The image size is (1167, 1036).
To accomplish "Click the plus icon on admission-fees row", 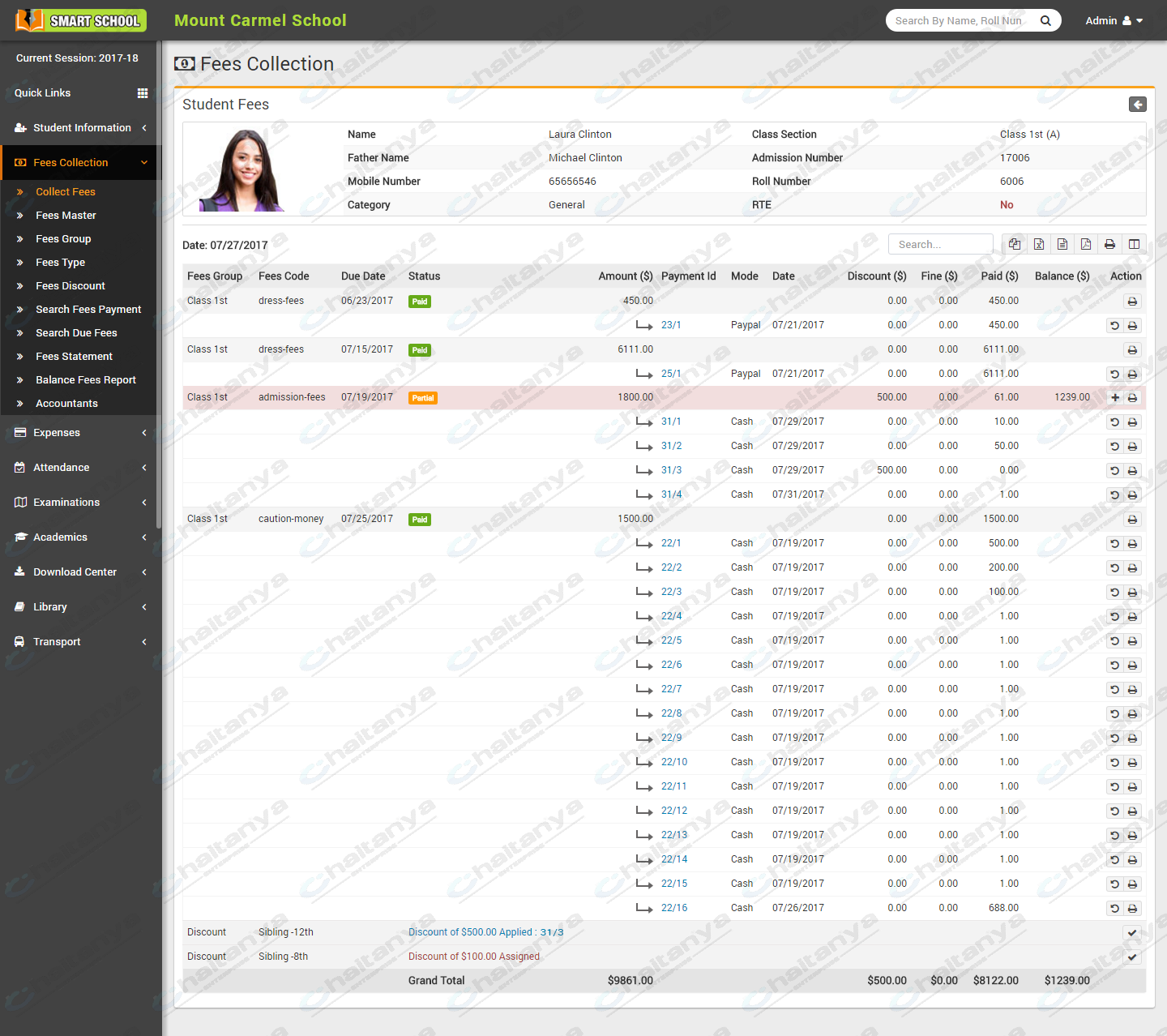I will pos(1115,398).
